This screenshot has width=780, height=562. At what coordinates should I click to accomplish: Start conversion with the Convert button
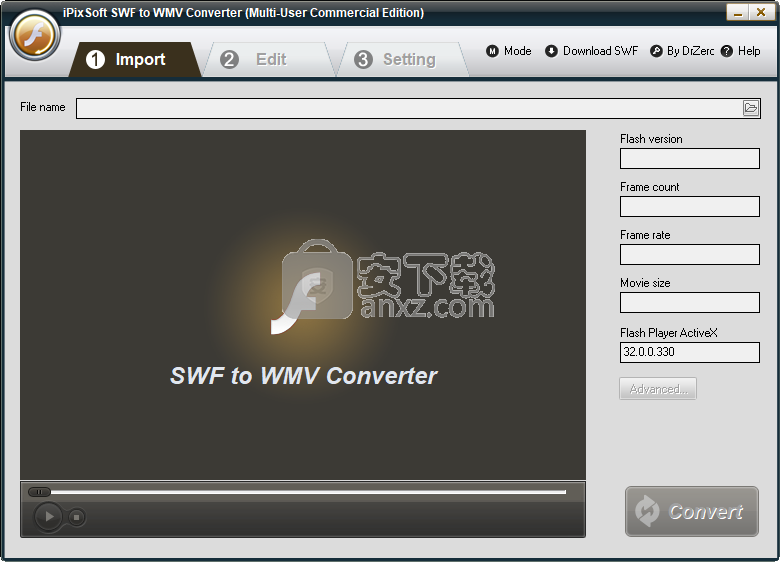pos(691,511)
